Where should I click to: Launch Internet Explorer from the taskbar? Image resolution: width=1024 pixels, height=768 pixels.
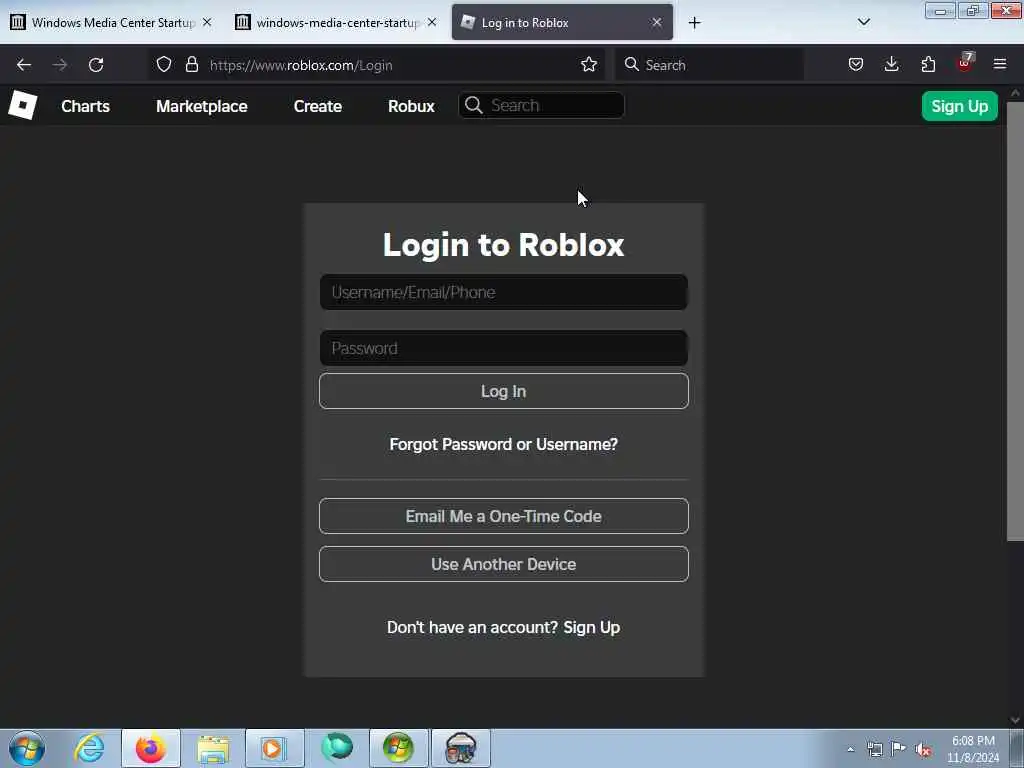pos(89,748)
